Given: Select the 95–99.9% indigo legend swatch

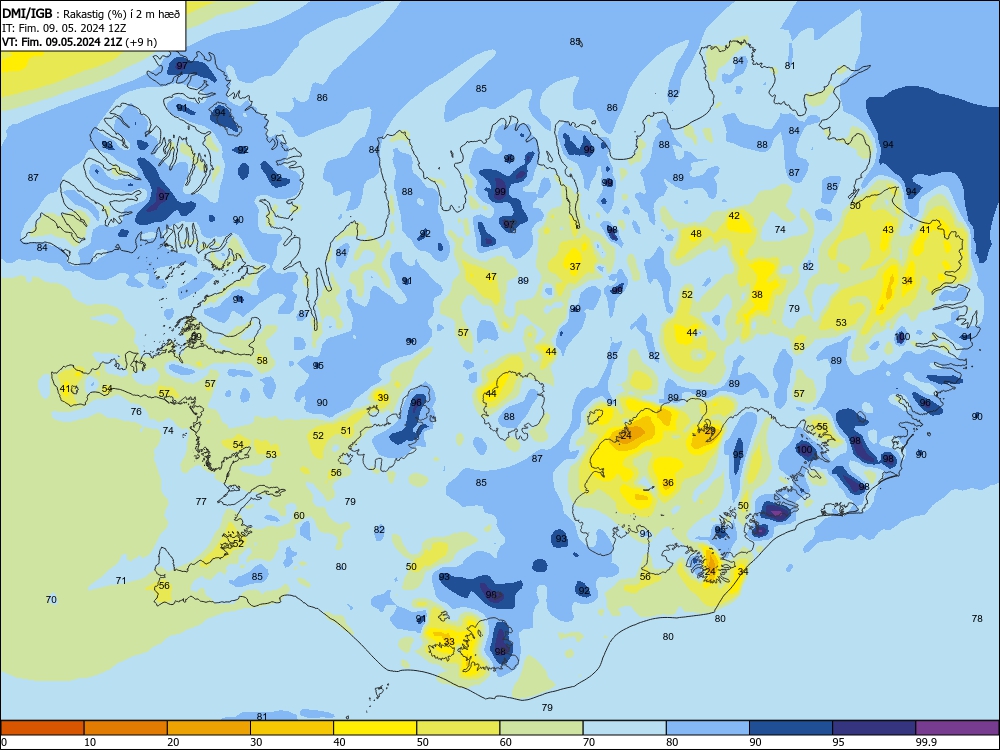Looking at the screenshot, I should point(874,728).
